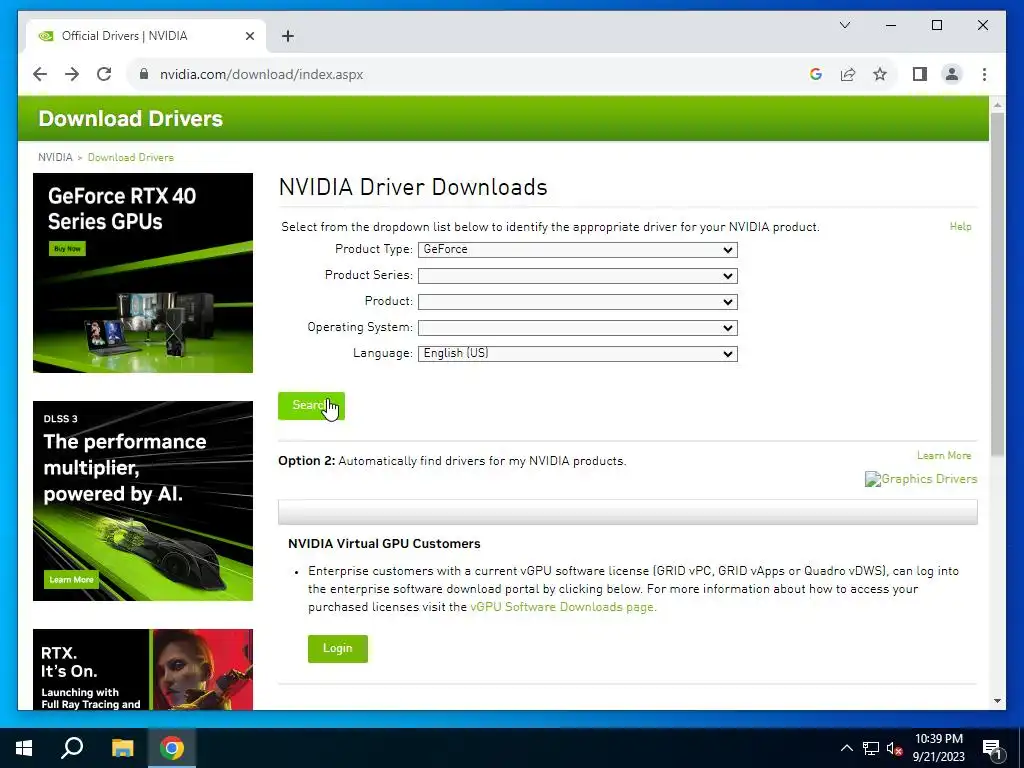Viewport: 1024px width, 768px height.
Task: Open the Product Type dropdown
Action: [x=577, y=249]
